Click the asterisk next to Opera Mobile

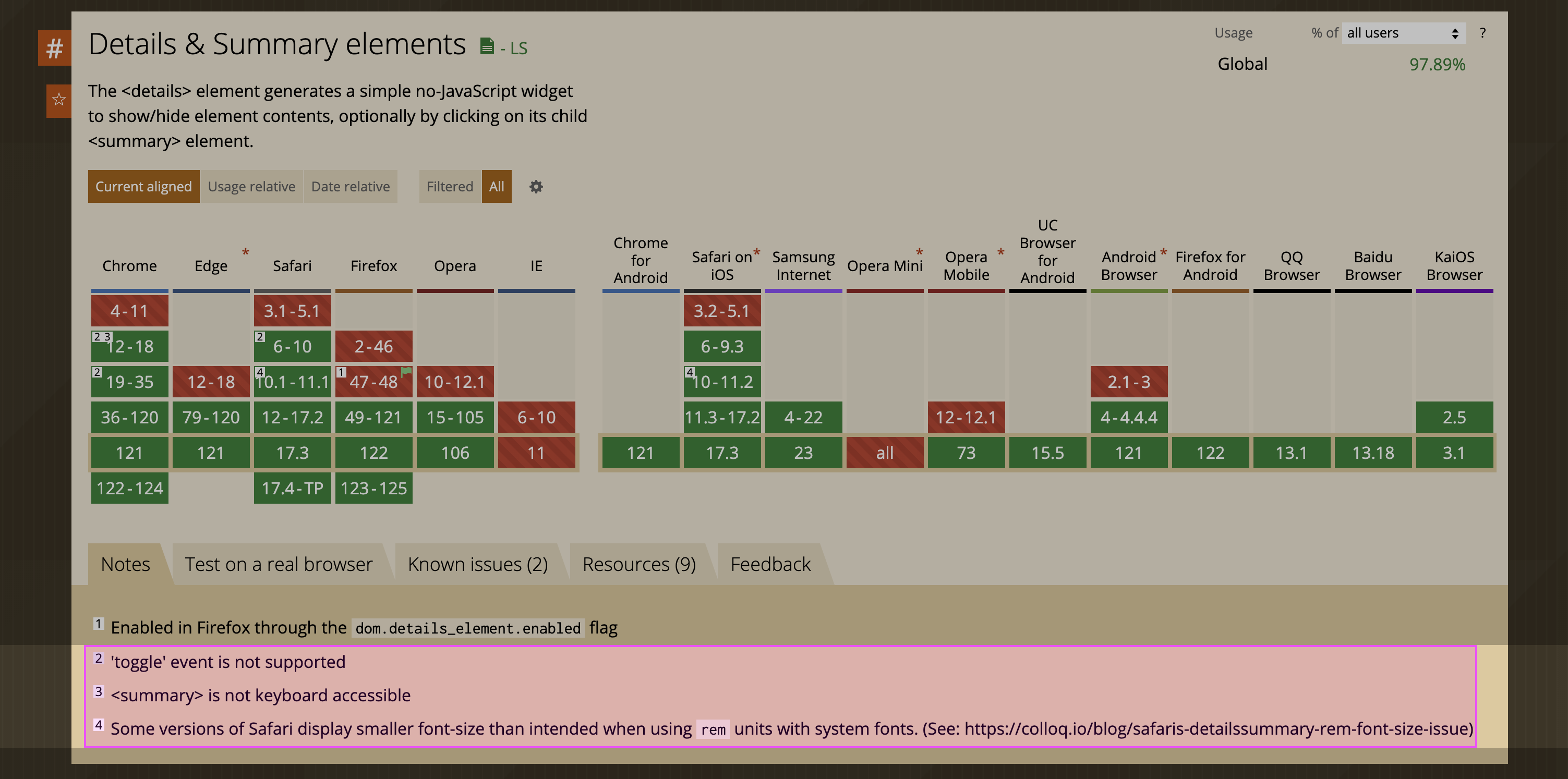tap(1000, 252)
